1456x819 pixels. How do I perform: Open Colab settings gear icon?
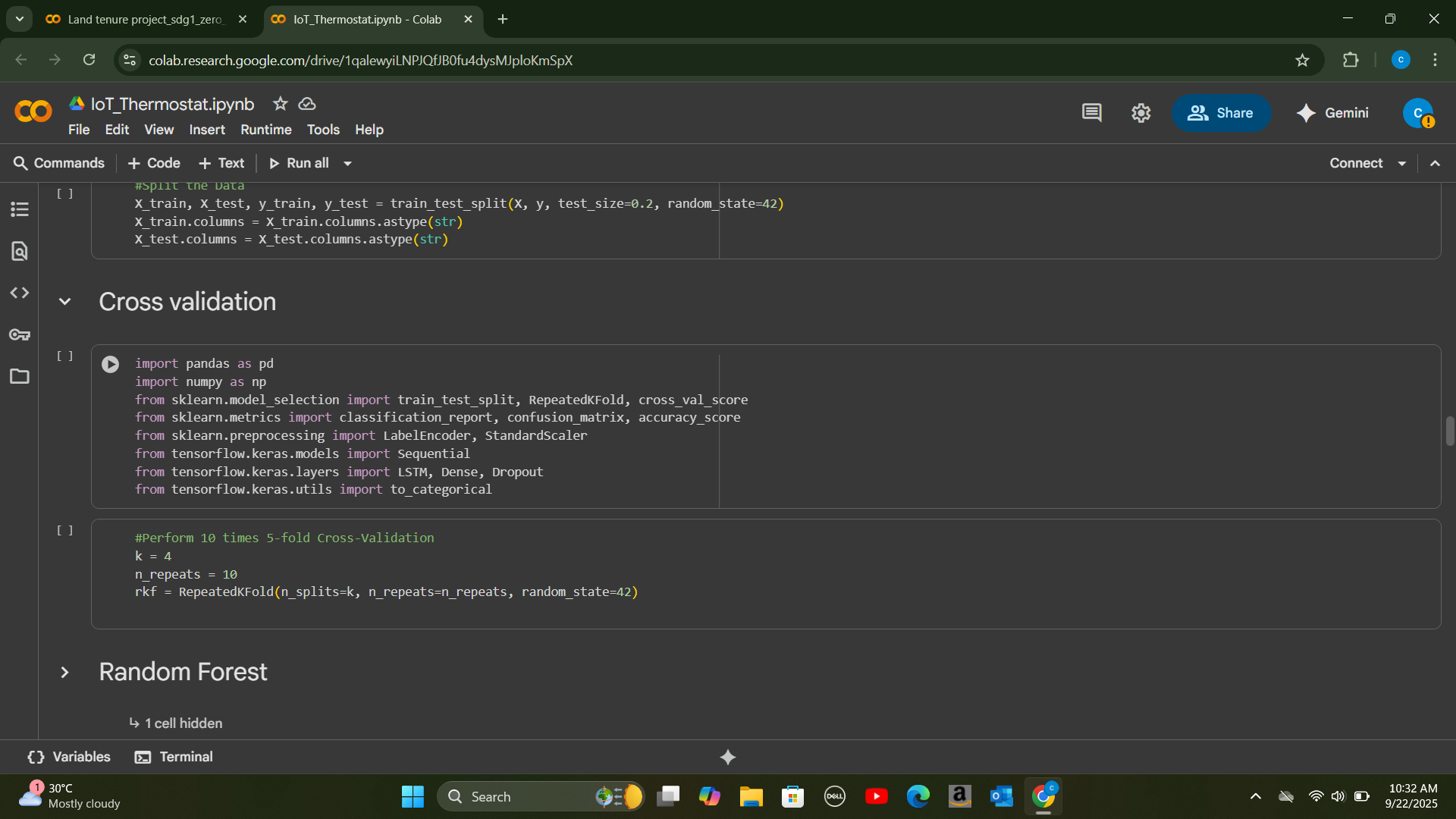click(x=1141, y=113)
